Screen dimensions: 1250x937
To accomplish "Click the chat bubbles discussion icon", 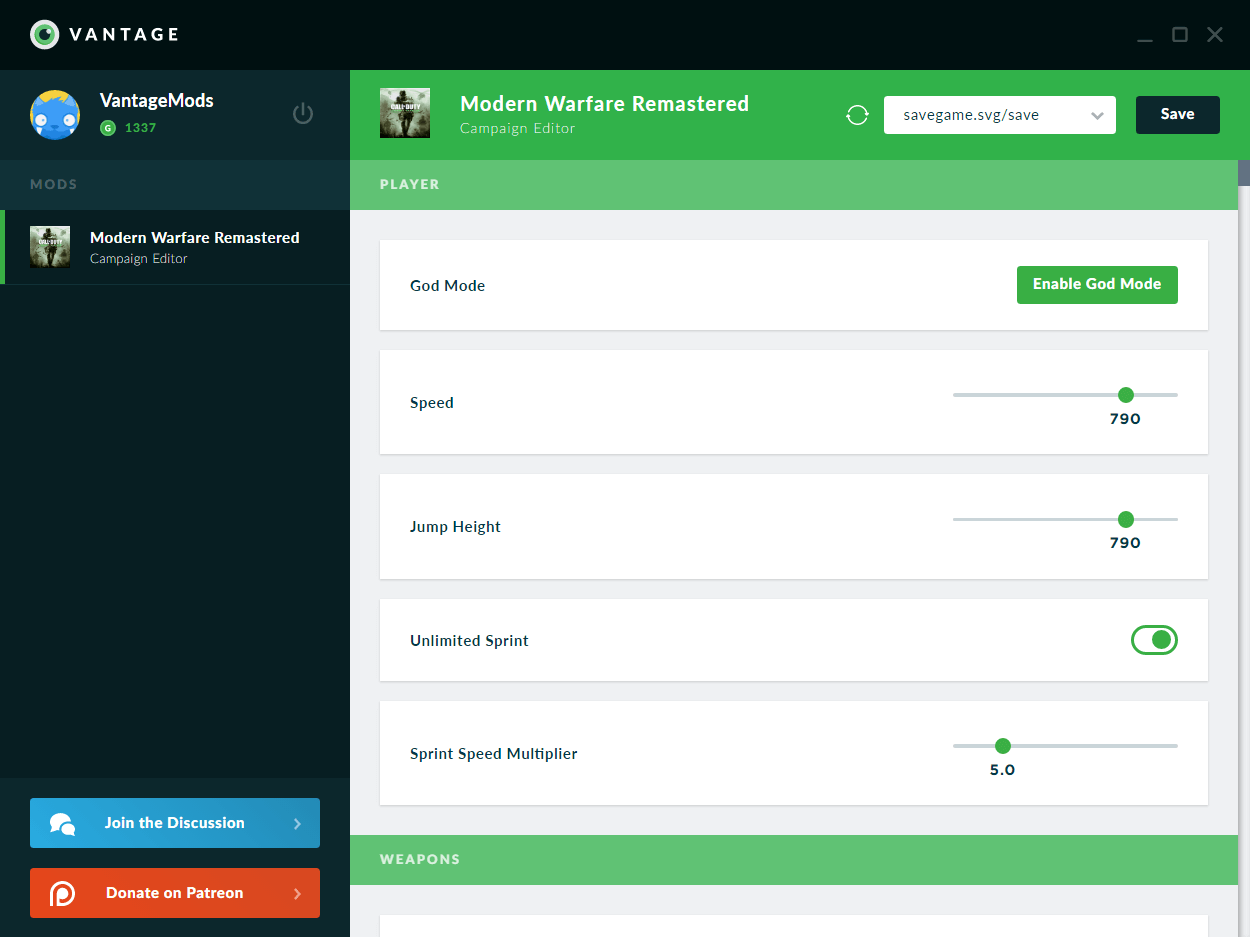I will pyautogui.click(x=62, y=823).
